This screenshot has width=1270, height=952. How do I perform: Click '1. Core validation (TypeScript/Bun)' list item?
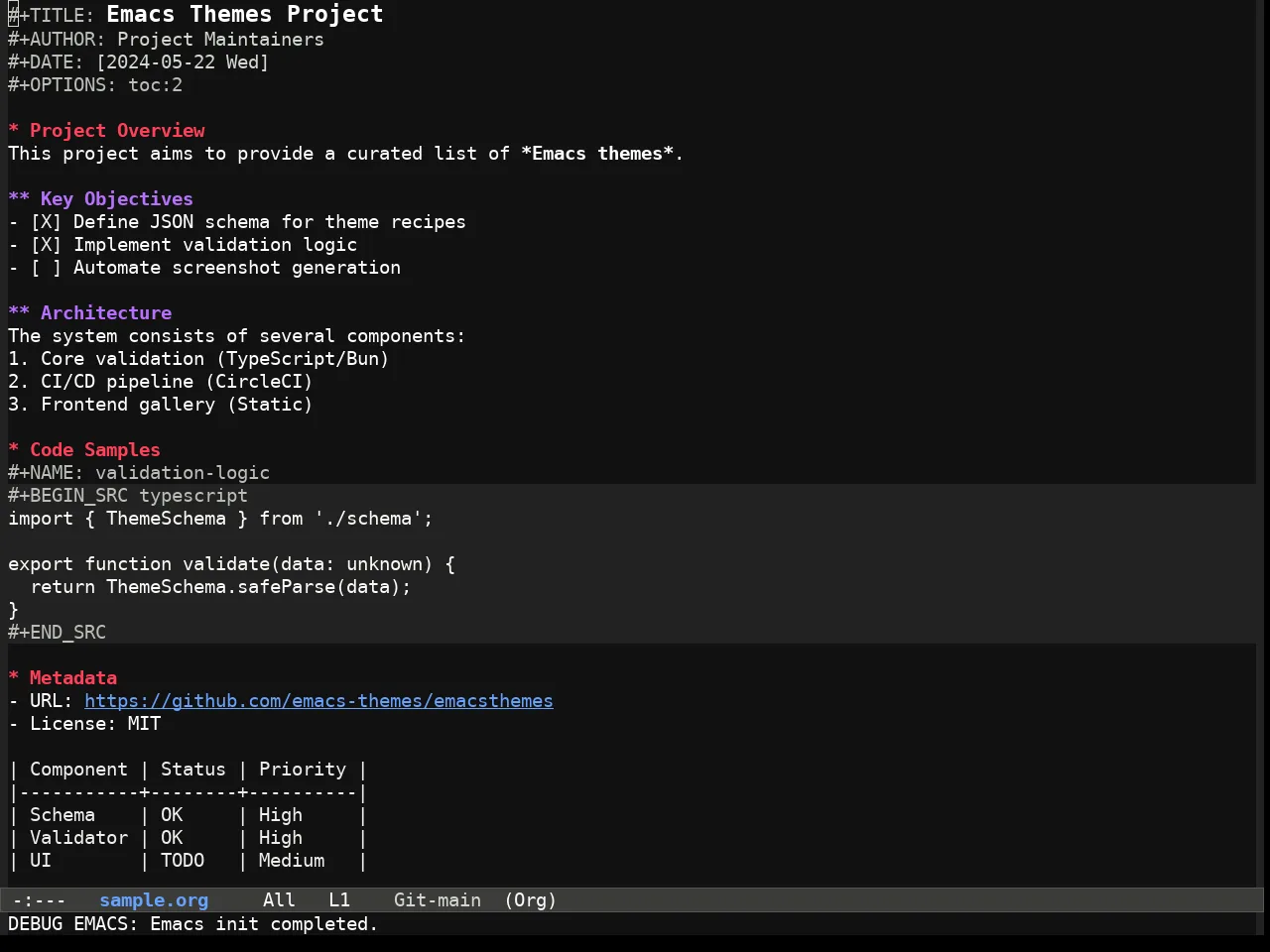click(x=198, y=359)
